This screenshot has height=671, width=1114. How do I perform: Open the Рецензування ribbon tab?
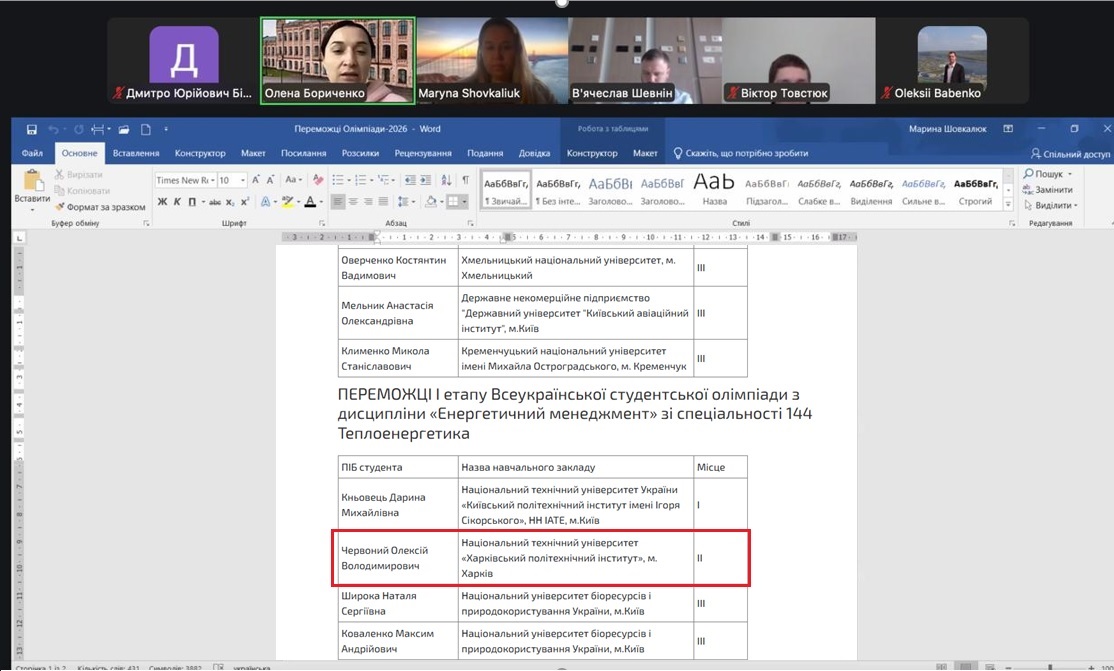422,153
